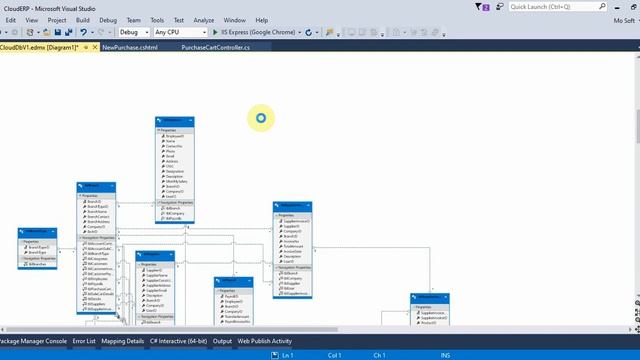
Task: Collapse Properties section of the EmployeeID entity
Action: pos(159,130)
